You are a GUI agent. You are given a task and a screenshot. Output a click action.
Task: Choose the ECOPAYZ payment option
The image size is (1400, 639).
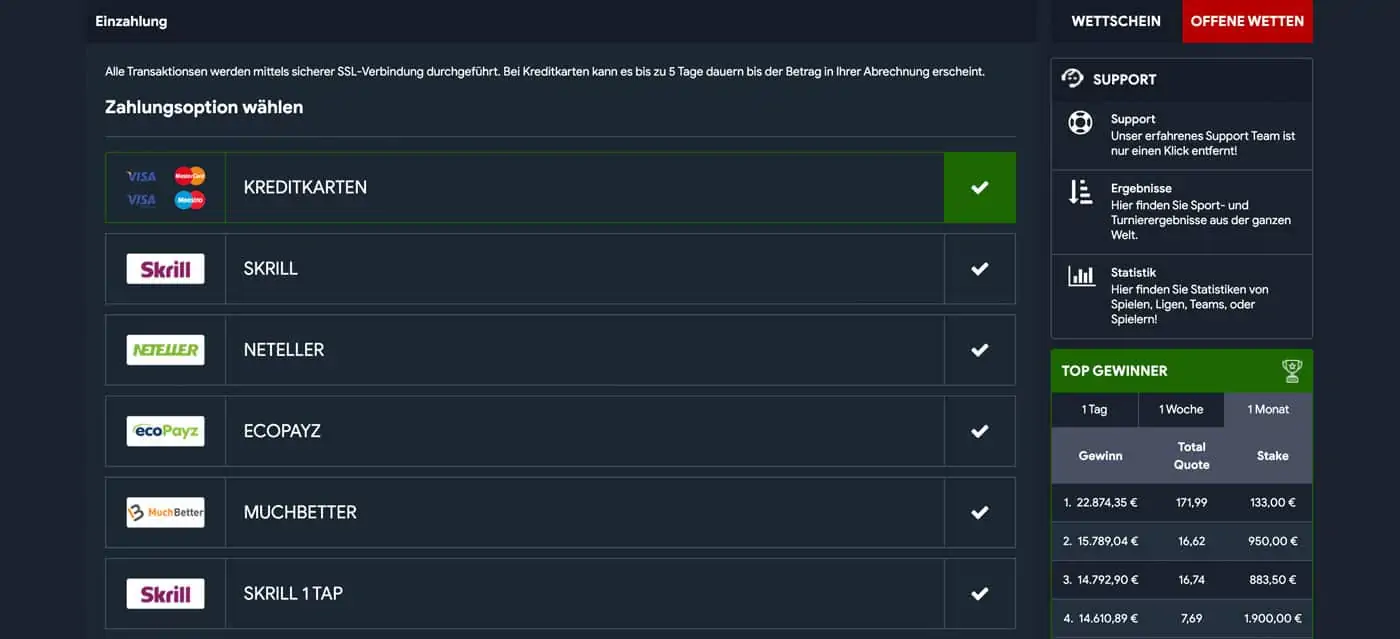(560, 431)
